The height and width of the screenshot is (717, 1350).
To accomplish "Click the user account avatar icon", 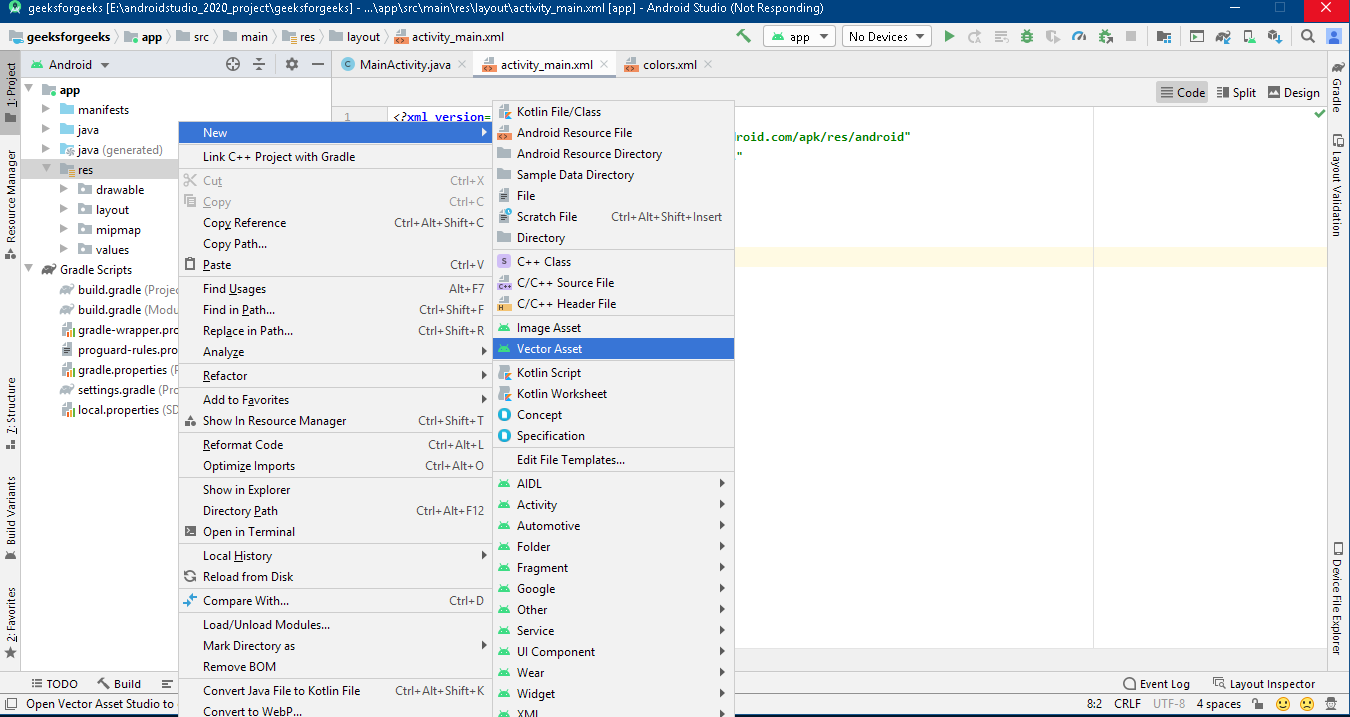I will pos(1334,36).
